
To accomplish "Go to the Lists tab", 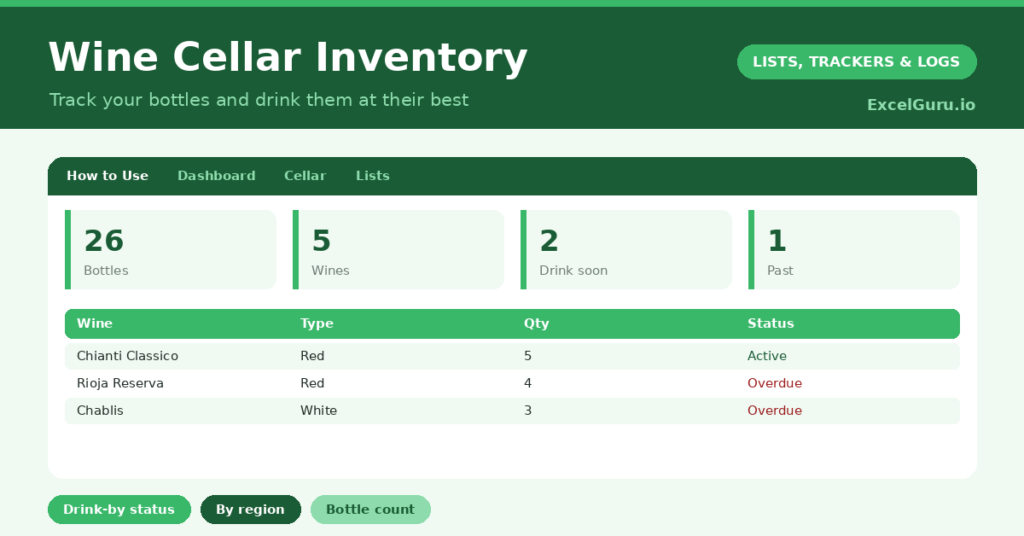I will (372, 176).
